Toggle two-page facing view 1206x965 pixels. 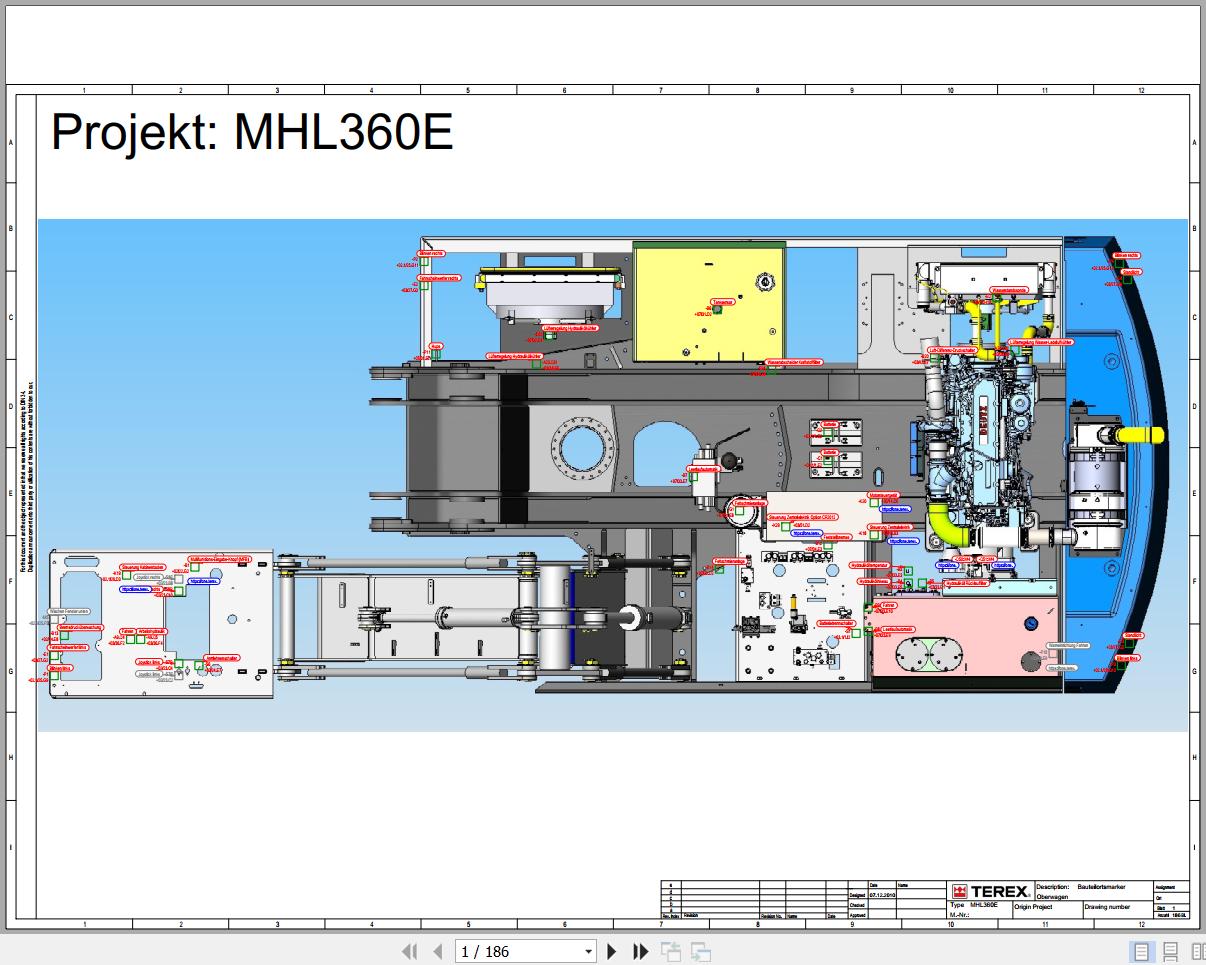coord(1195,951)
